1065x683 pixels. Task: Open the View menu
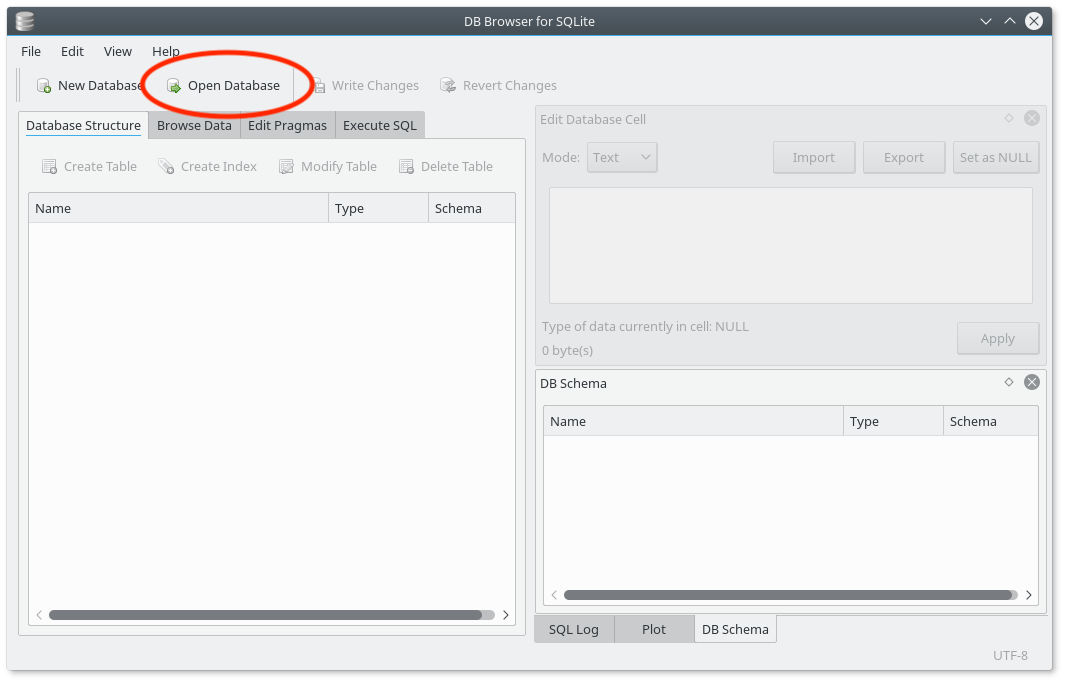[x=117, y=51]
